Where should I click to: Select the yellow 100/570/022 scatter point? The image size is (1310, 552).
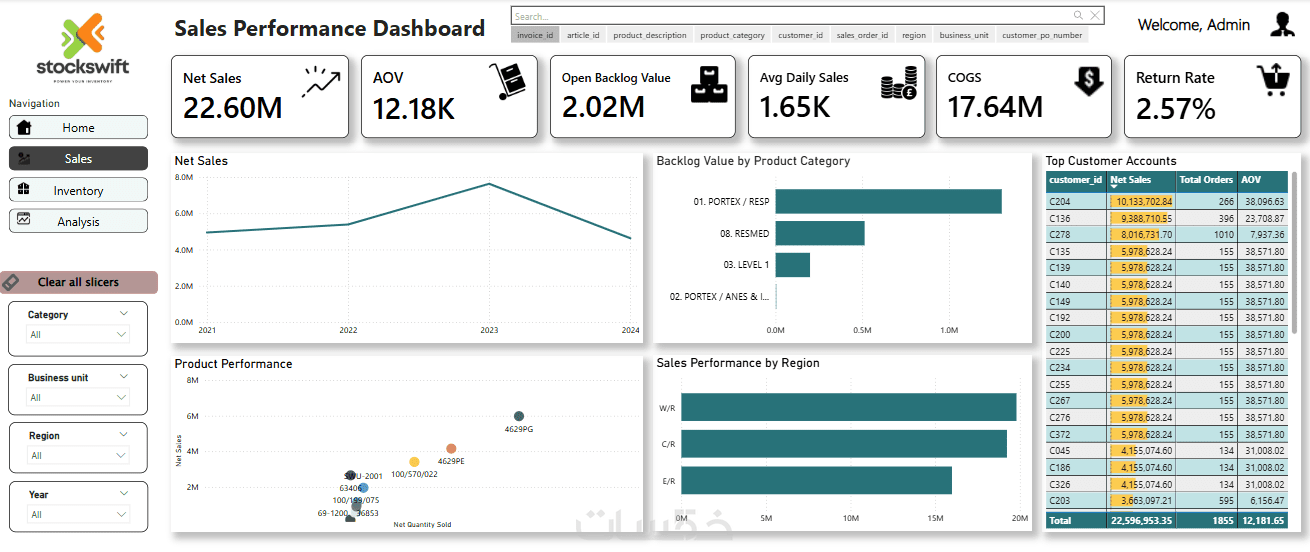point(414,462)
